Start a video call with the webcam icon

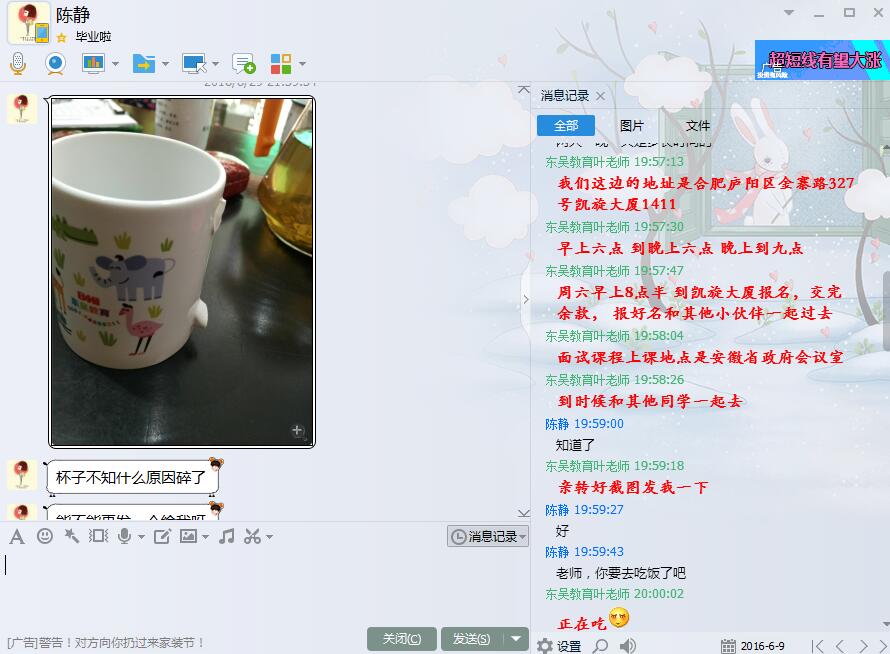click(55, 63)
